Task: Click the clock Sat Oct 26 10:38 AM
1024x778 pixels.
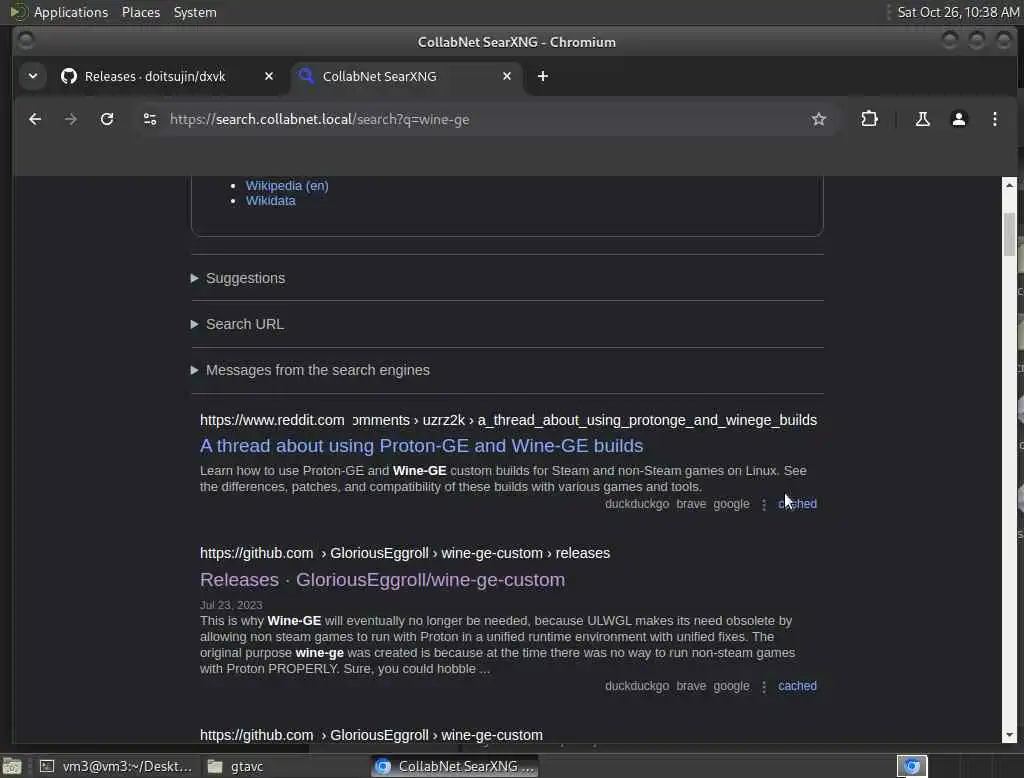Action: [957, 12]
